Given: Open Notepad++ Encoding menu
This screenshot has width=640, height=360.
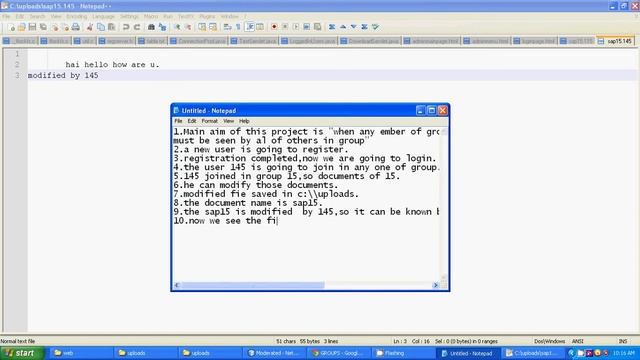Looking at the screenshot, I should pos(77,16).
